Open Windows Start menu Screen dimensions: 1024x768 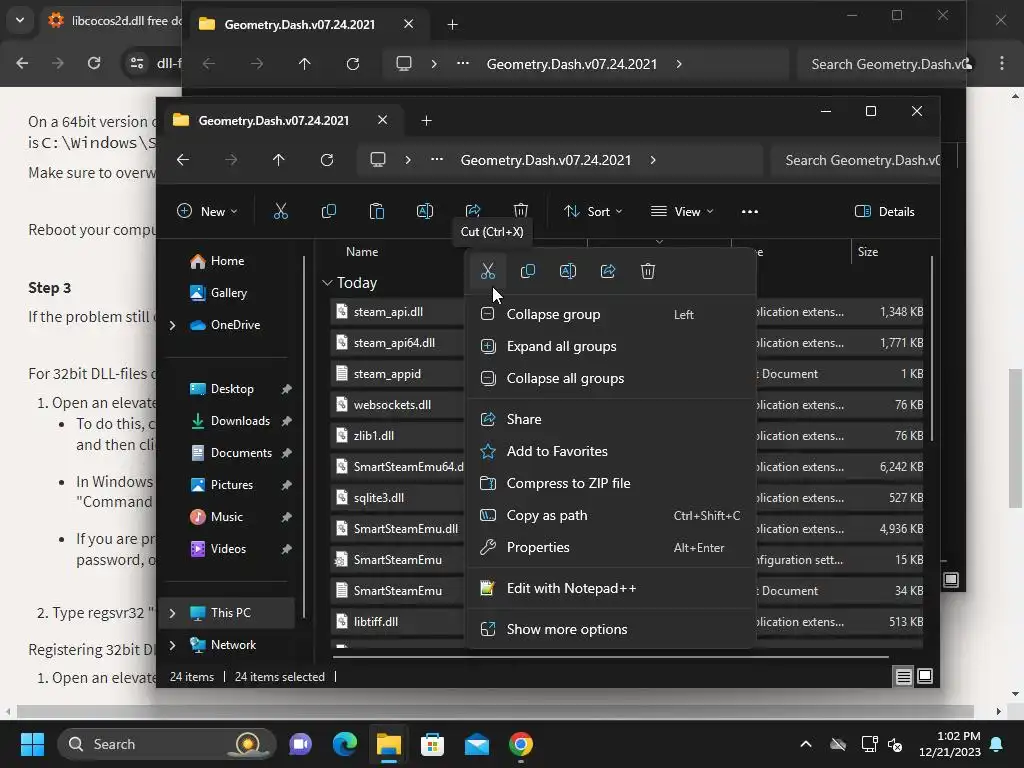[x=32, y=744]
